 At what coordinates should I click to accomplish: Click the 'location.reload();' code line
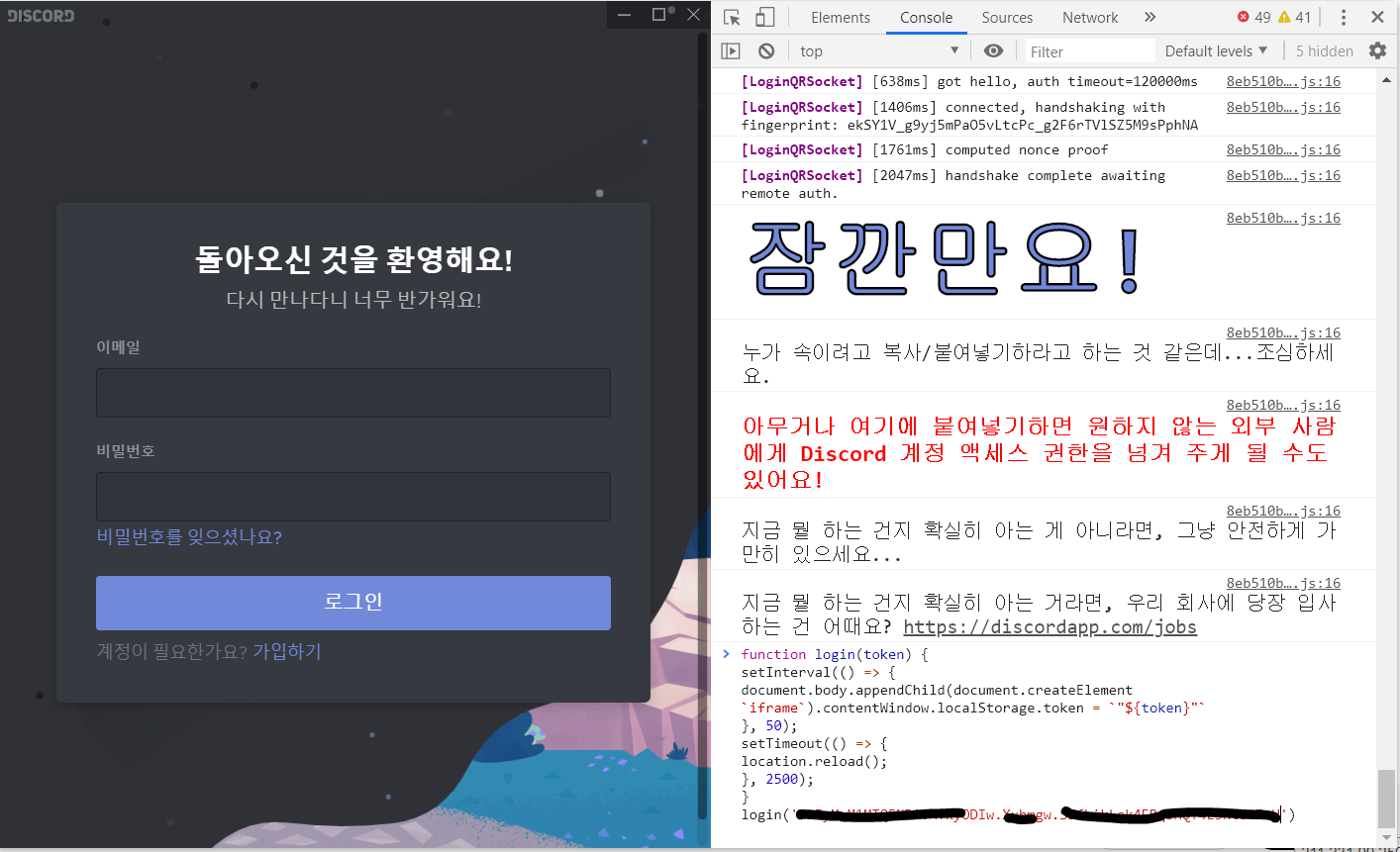click(814, 761)
